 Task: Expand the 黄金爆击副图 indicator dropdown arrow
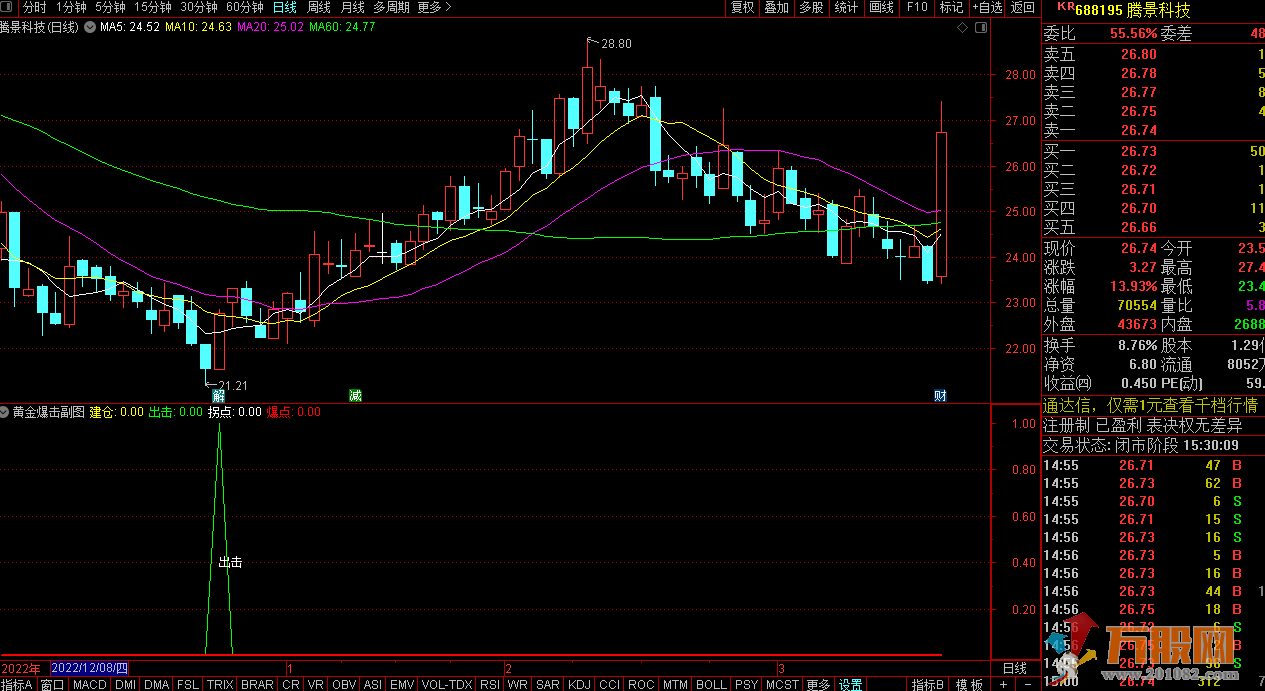[6, 412]
